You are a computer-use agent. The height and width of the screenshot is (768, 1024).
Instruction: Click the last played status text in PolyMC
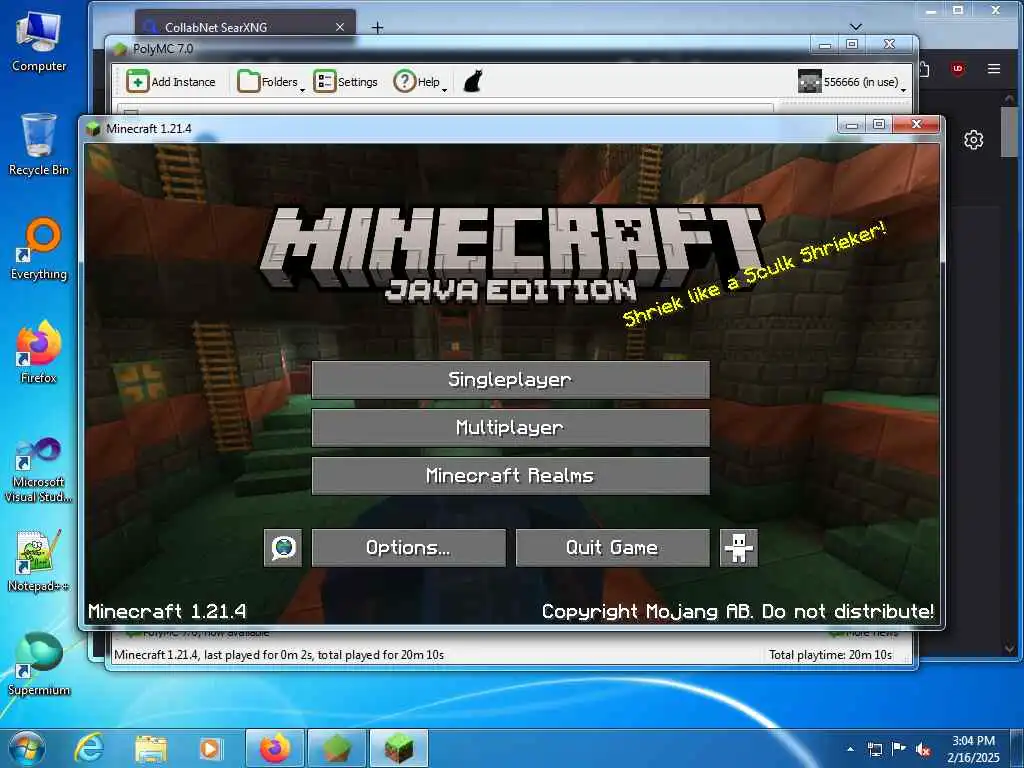tap(279, 654)
